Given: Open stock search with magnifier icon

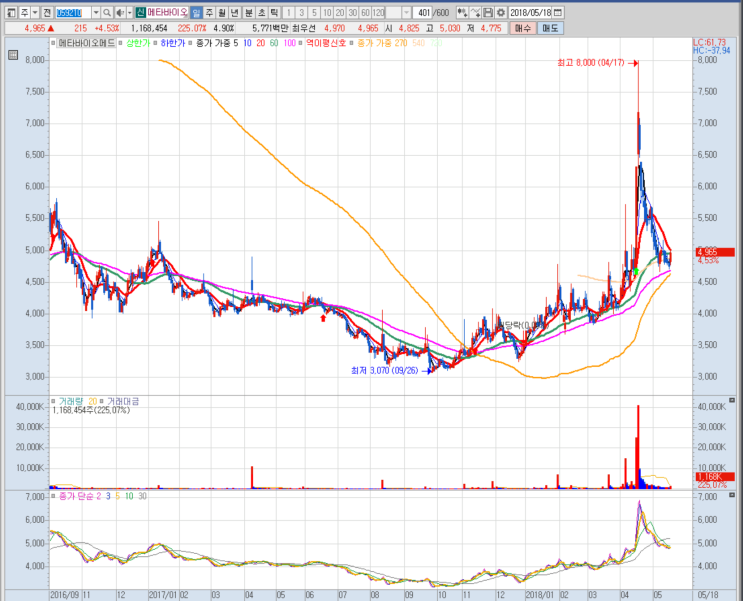Looking at the screenshot, I should click(x=108, y=13).
